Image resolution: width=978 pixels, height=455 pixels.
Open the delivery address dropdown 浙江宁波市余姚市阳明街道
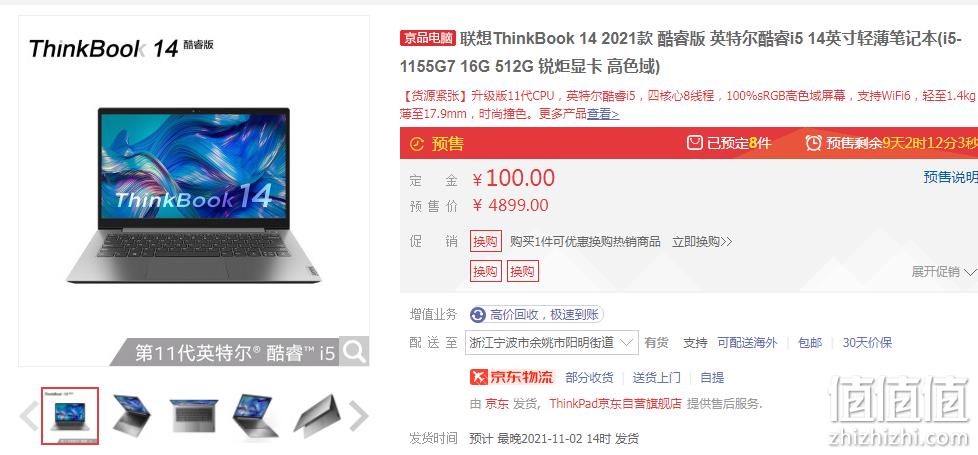(551, 343)
